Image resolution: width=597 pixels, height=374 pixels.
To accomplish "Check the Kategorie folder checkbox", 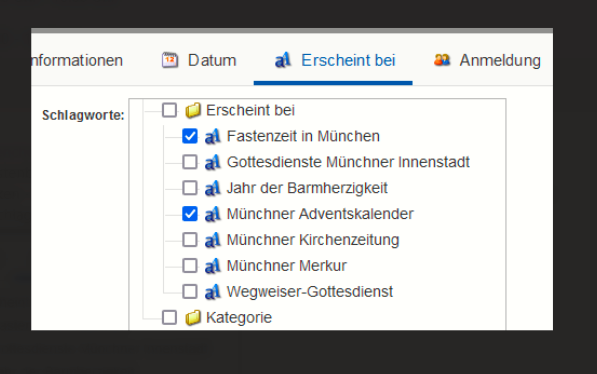I will click(x=169, y=317).
